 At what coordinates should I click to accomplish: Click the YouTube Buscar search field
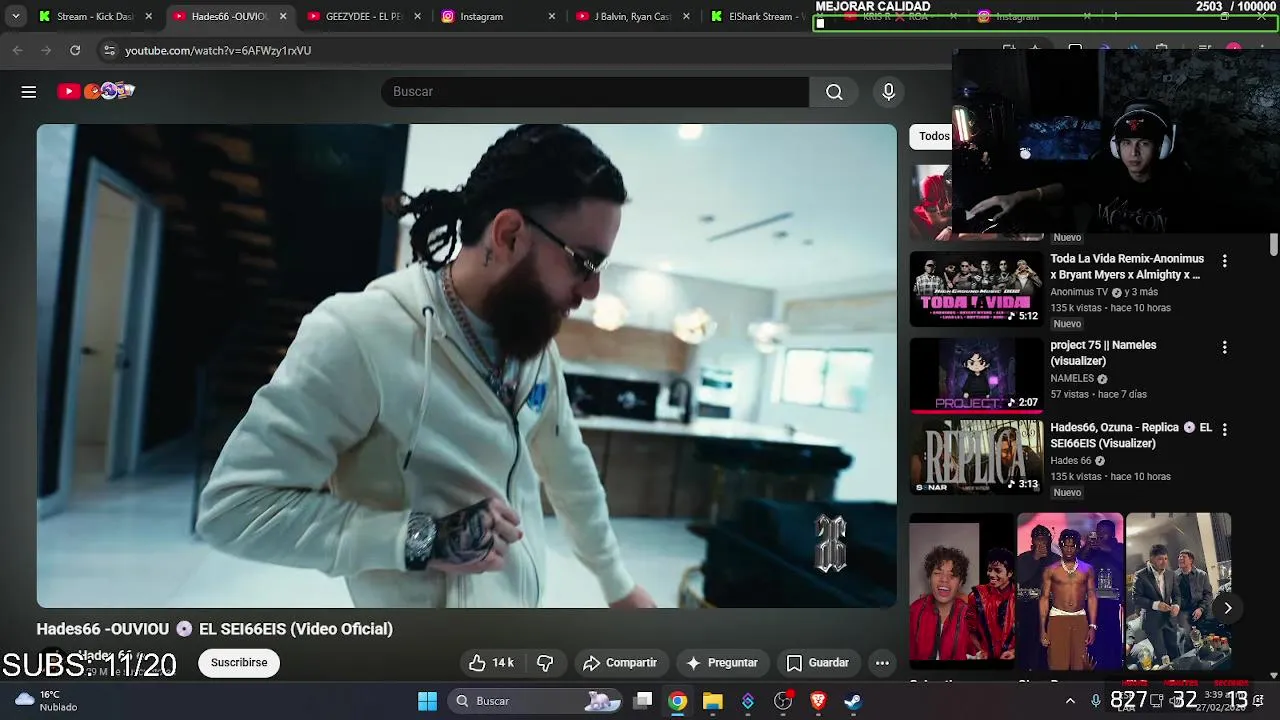[x=595, y=92]
